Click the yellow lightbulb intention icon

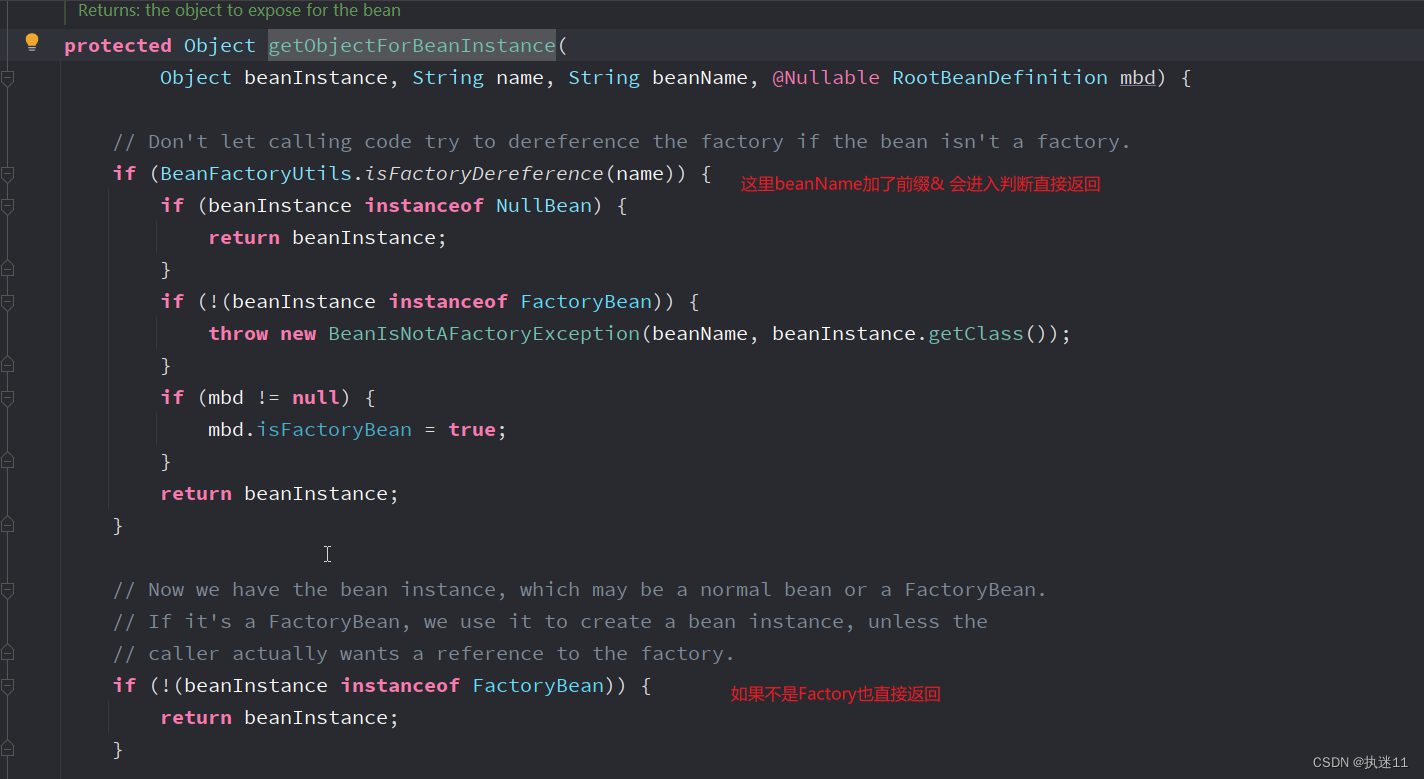coord(32,42)
